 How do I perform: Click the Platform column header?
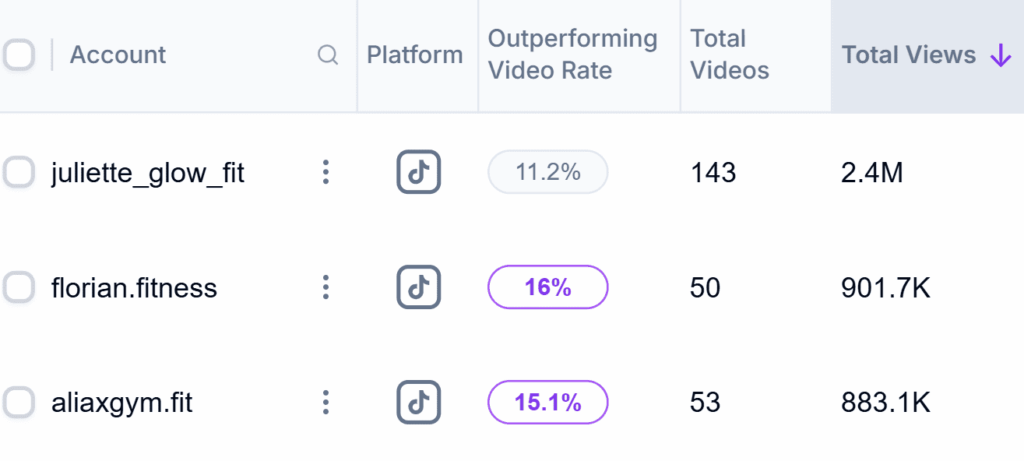415,55
